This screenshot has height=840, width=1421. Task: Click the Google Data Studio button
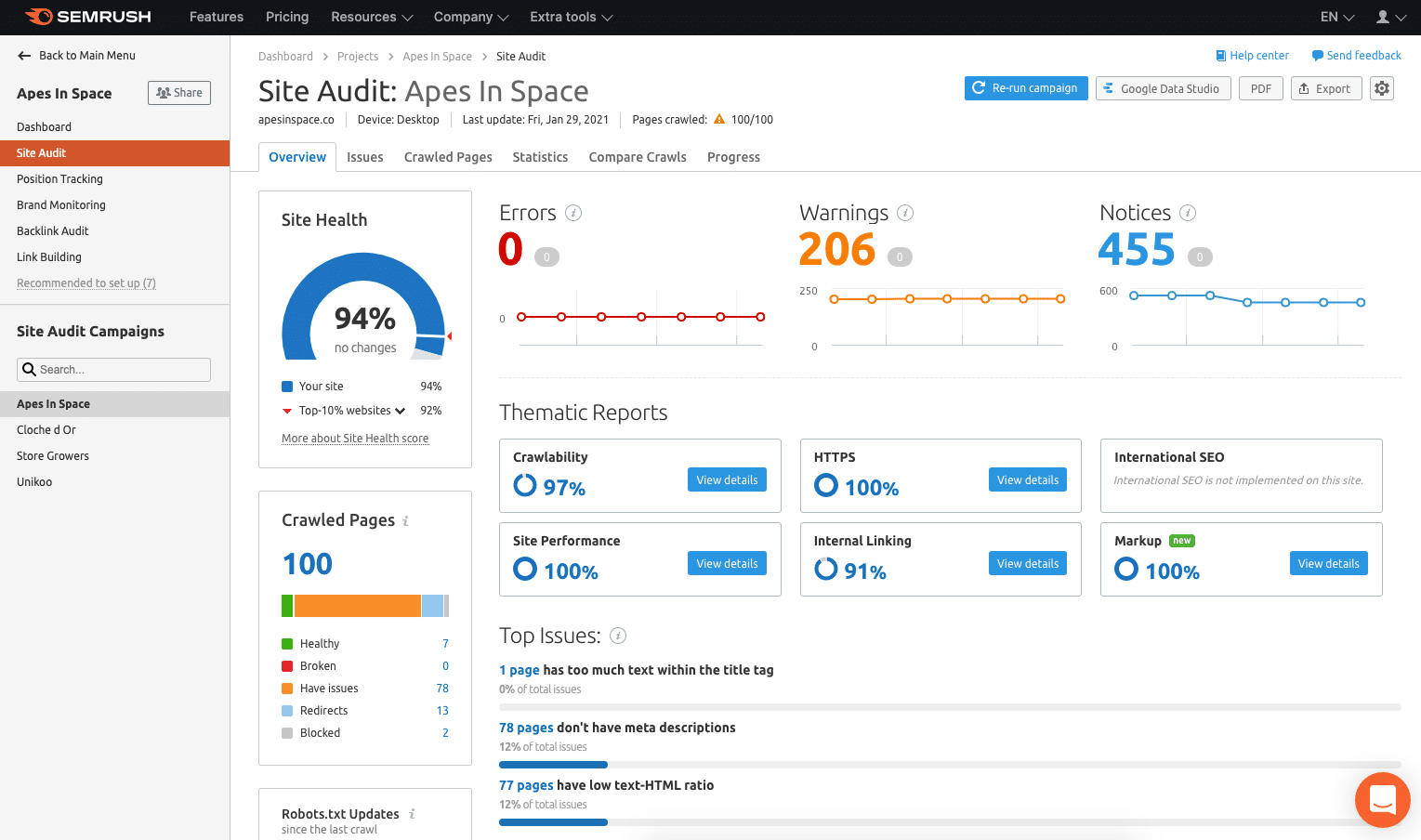pos(1164,88)
